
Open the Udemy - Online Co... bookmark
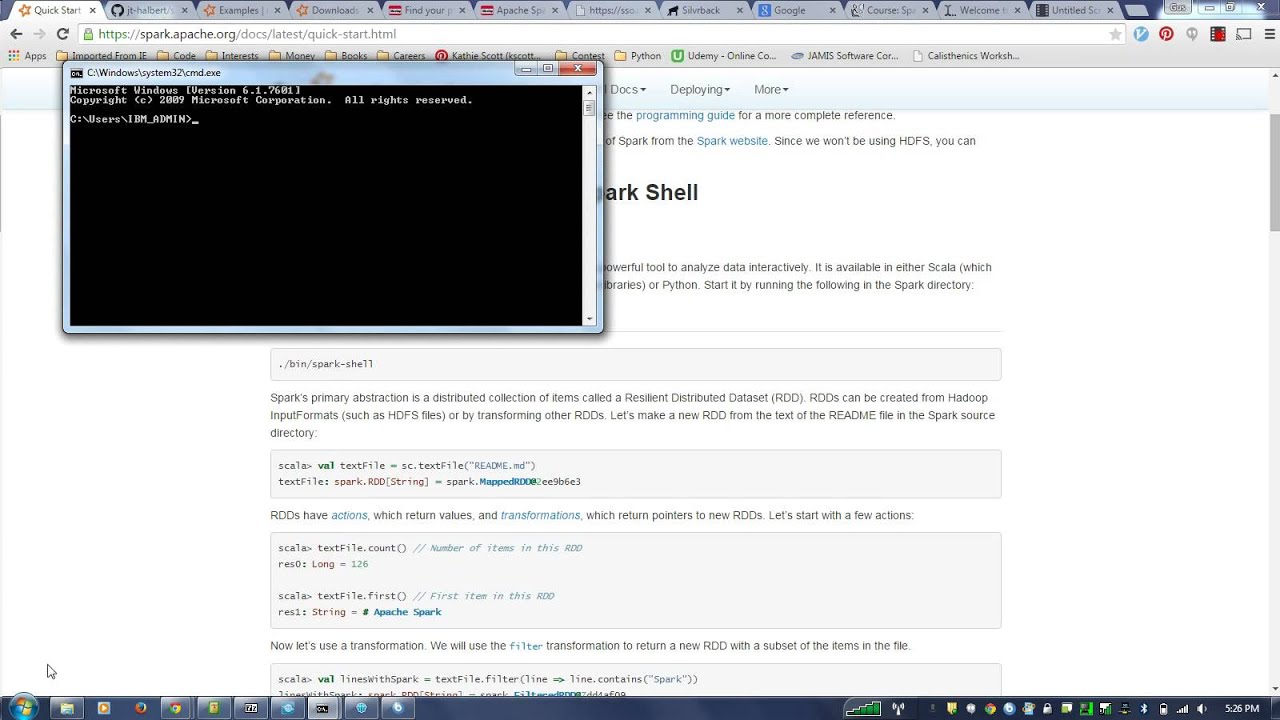(724, 56)
